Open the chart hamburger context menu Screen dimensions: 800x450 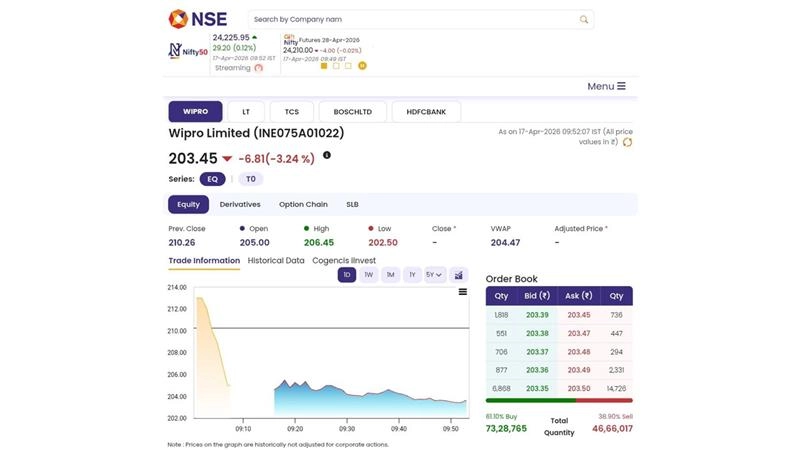tap(462, 292)
